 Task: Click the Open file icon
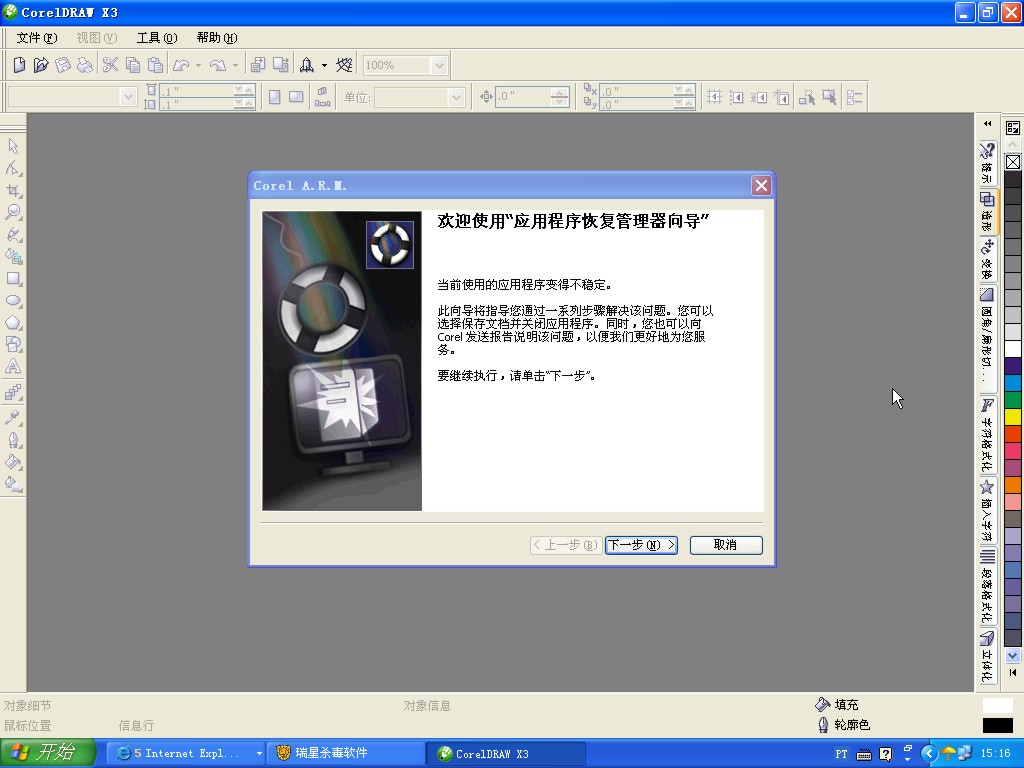40,65
